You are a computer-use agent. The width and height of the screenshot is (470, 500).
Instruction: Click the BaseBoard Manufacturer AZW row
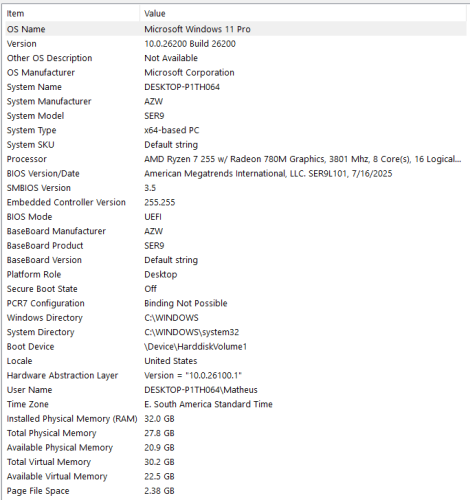point(236,231)
